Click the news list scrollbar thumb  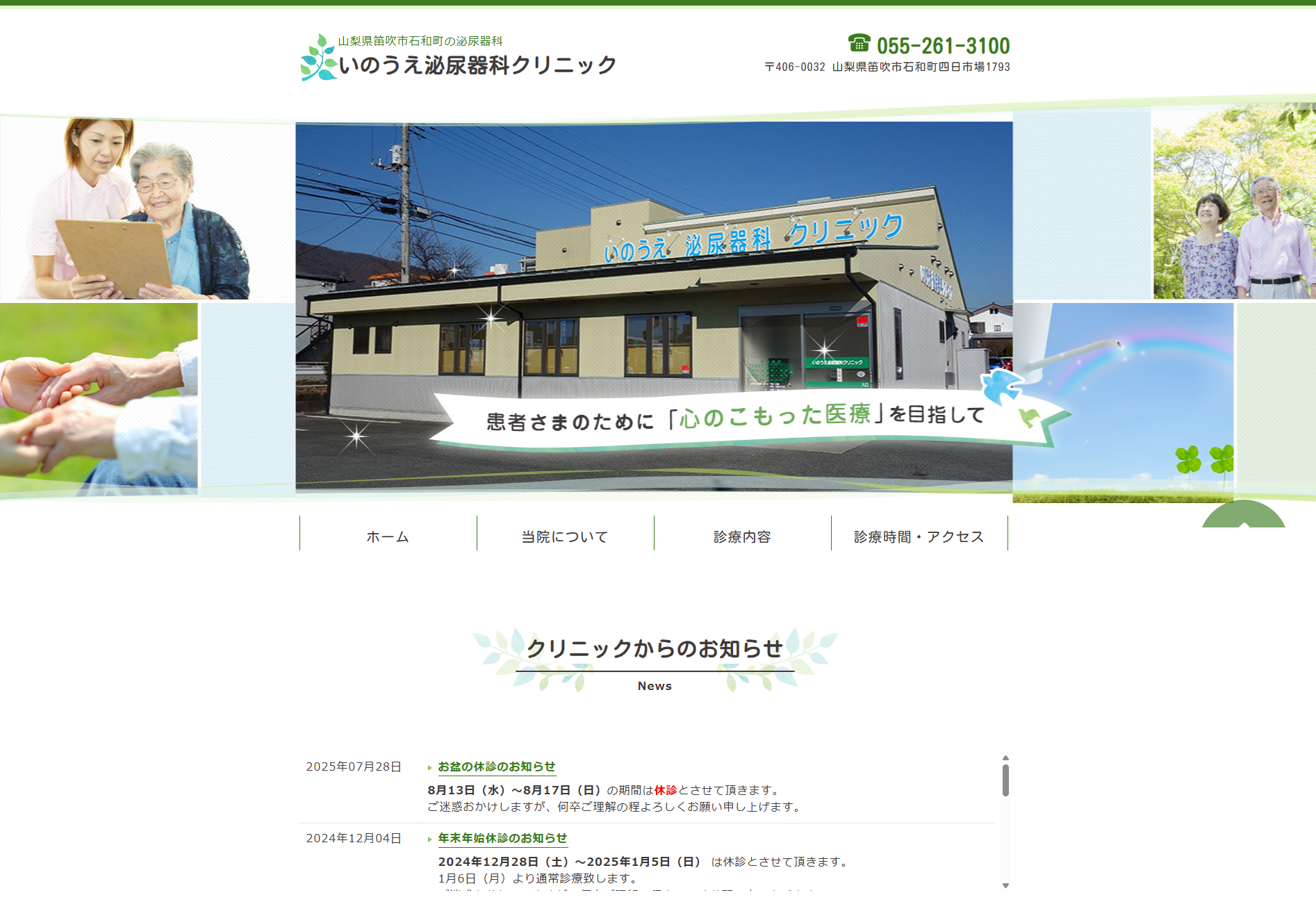coord(1005,780)
